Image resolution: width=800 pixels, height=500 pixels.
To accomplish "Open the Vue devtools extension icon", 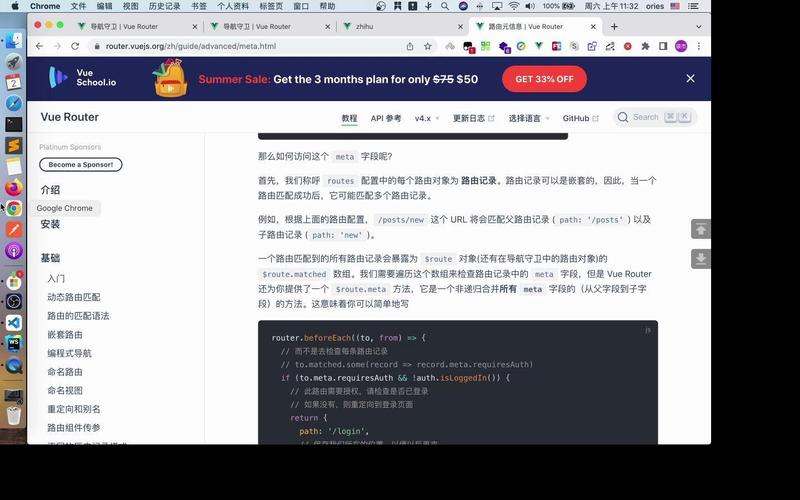I will (538, 46).
